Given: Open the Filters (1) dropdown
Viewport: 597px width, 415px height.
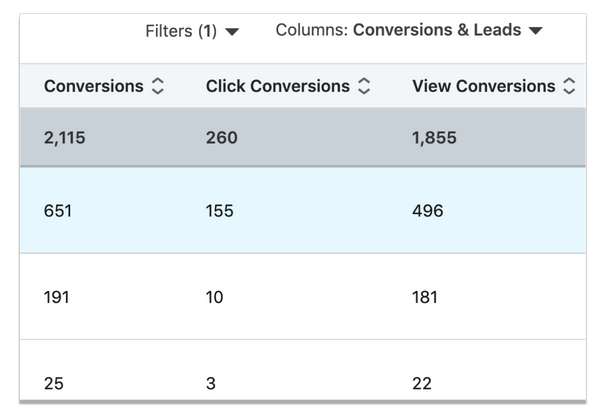Looking at the screenshot, I should pos(192,31).
